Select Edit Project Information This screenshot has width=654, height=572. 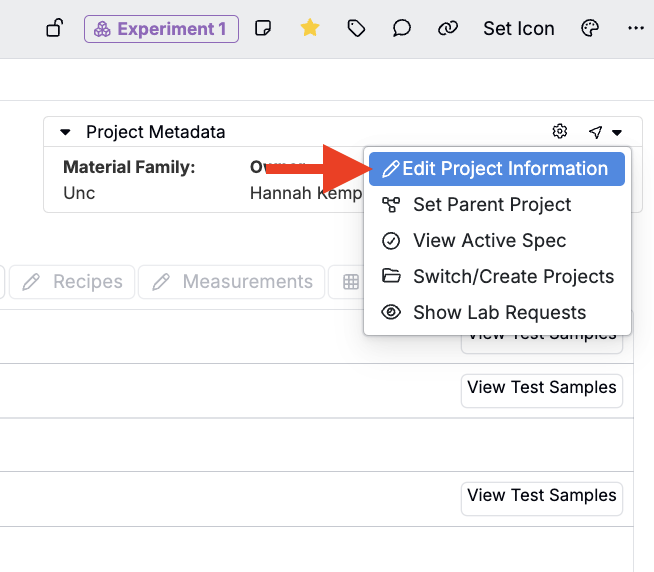[496, 169]
